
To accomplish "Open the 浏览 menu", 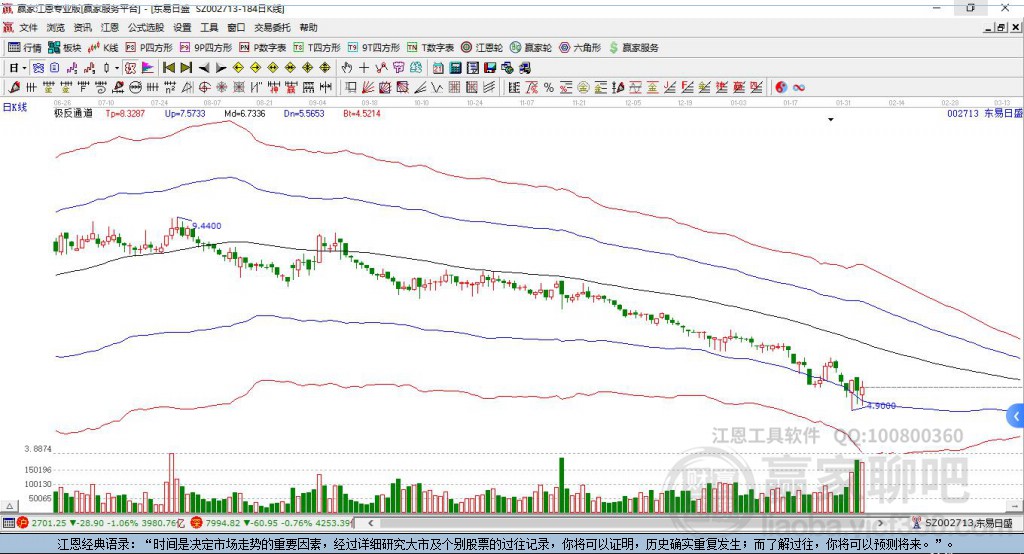I will 56,27.
